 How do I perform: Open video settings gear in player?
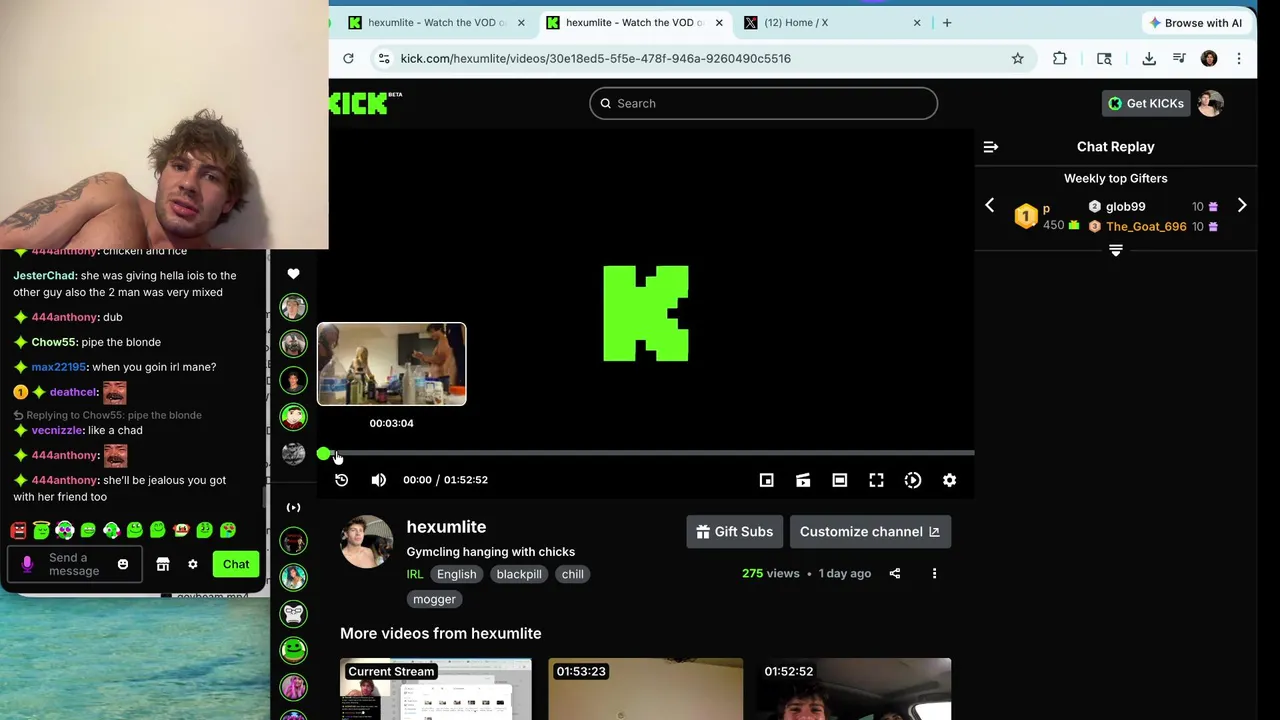click(950, 480)
